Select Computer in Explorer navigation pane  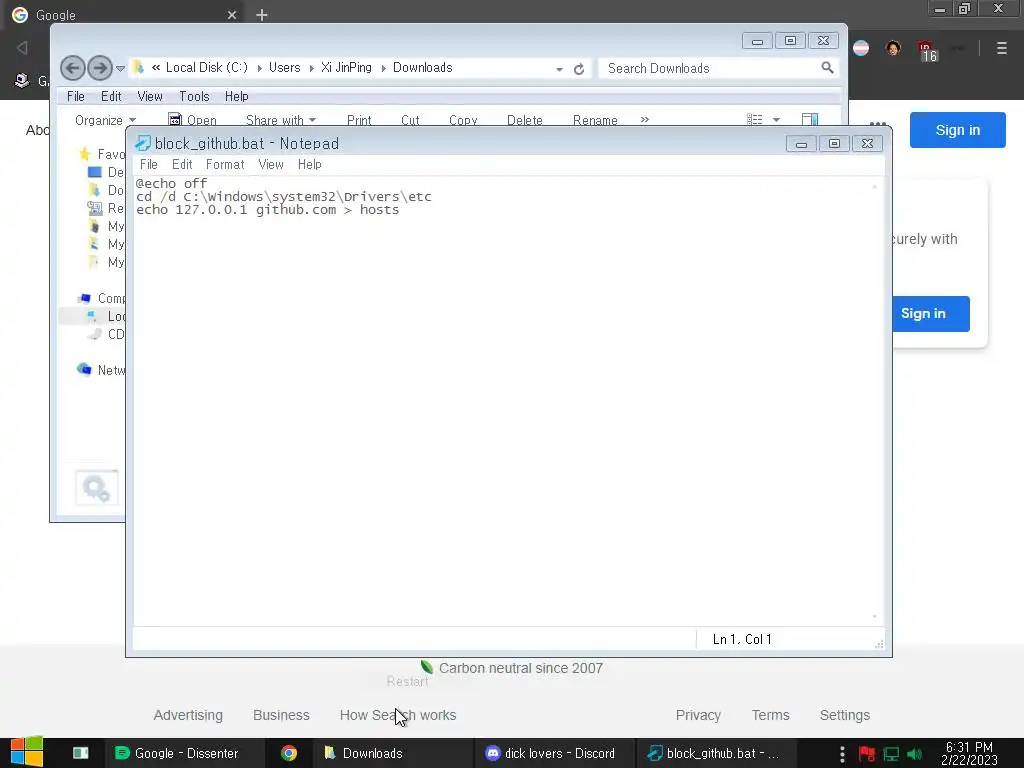tap(103, 298)
